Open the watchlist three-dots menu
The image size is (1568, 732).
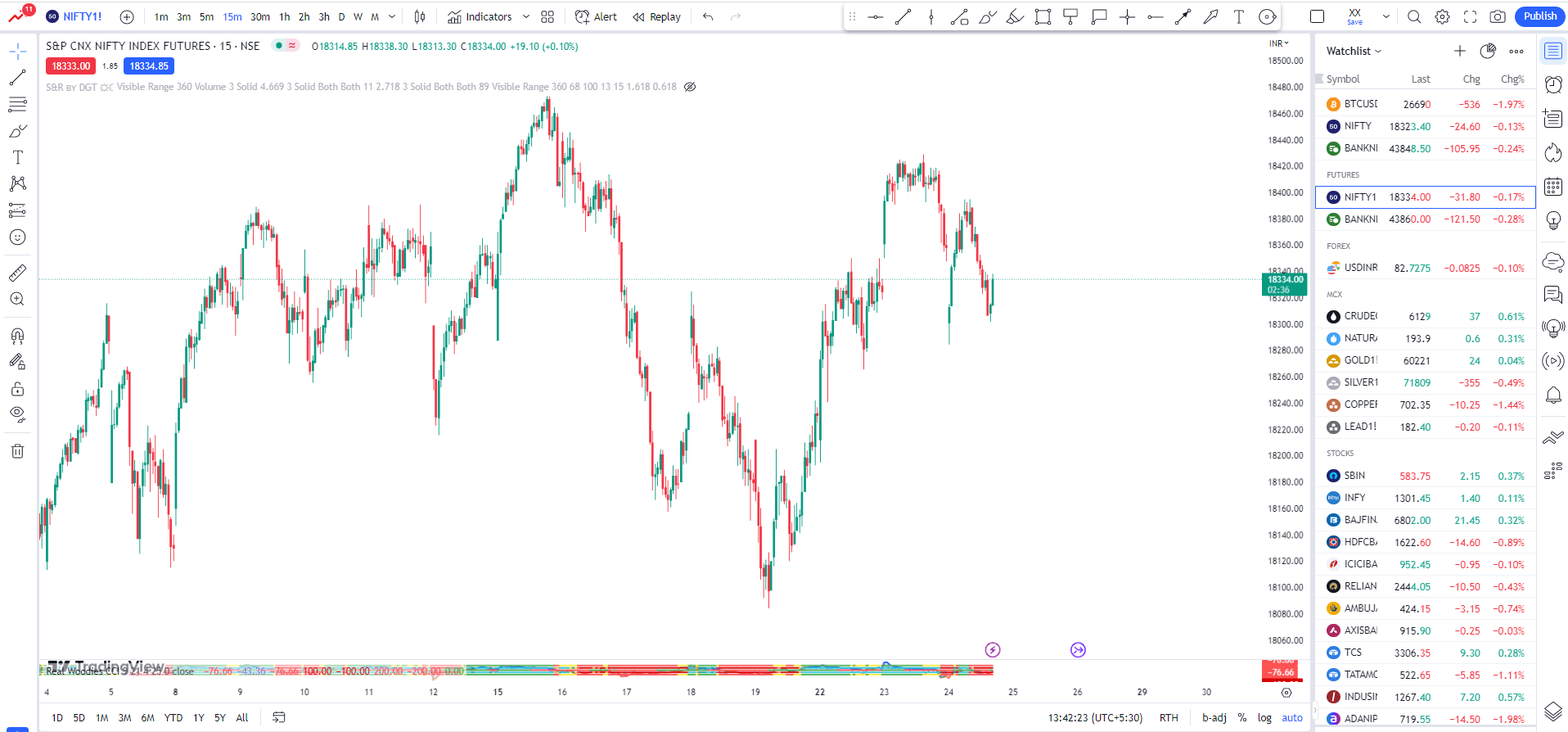pos(1516,51)
